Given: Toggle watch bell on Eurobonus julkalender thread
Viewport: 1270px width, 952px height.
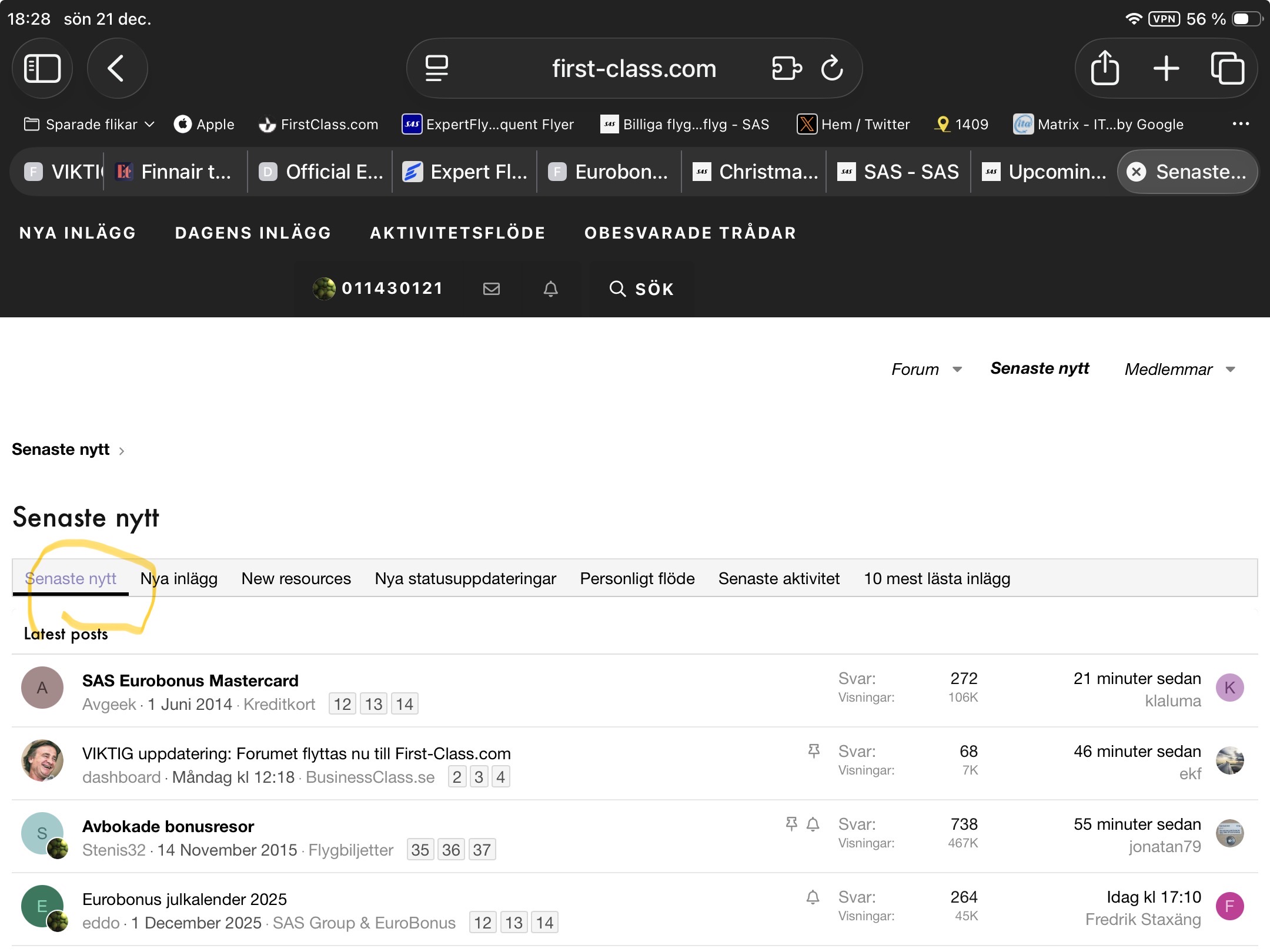Looking at the screenshot, I should coord(813,897).
